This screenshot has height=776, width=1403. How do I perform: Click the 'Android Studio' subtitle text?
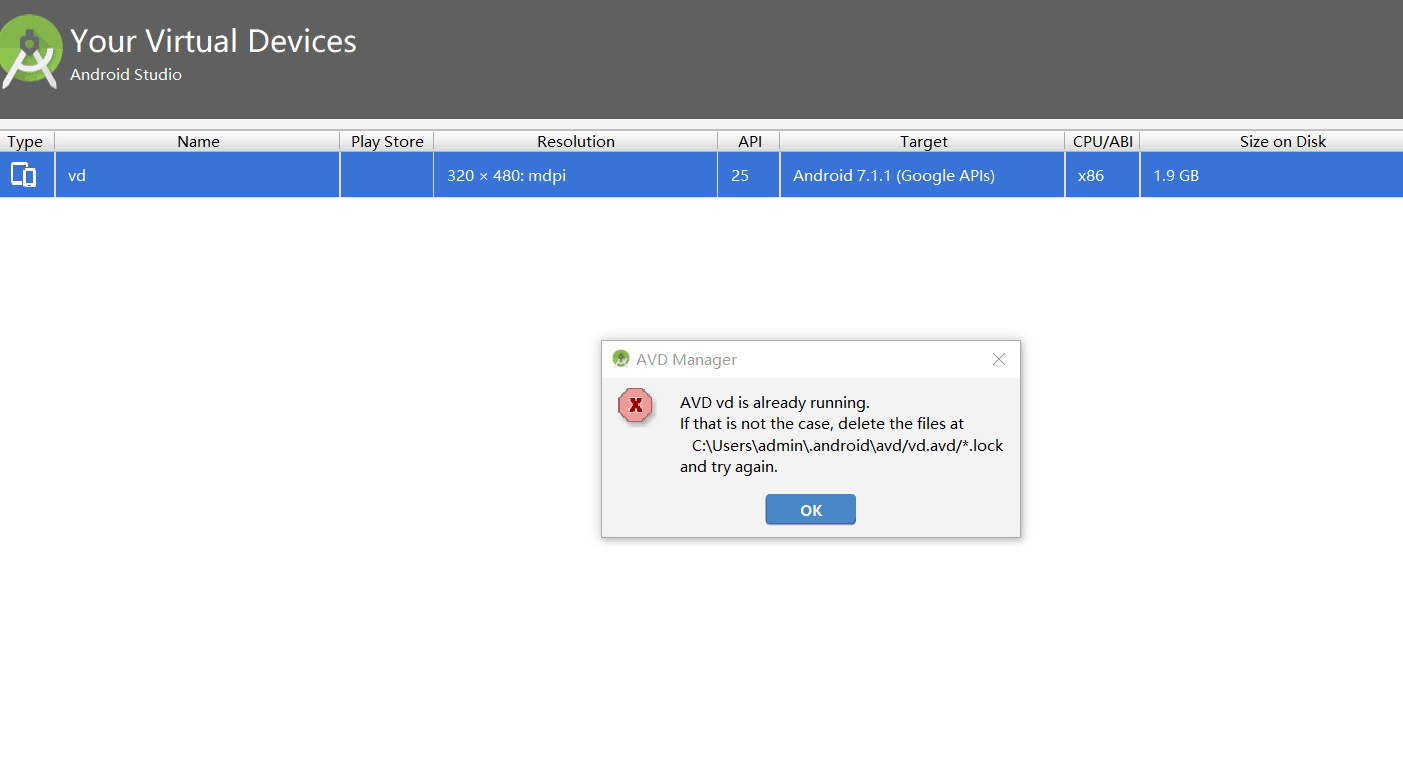click(126, 75)
